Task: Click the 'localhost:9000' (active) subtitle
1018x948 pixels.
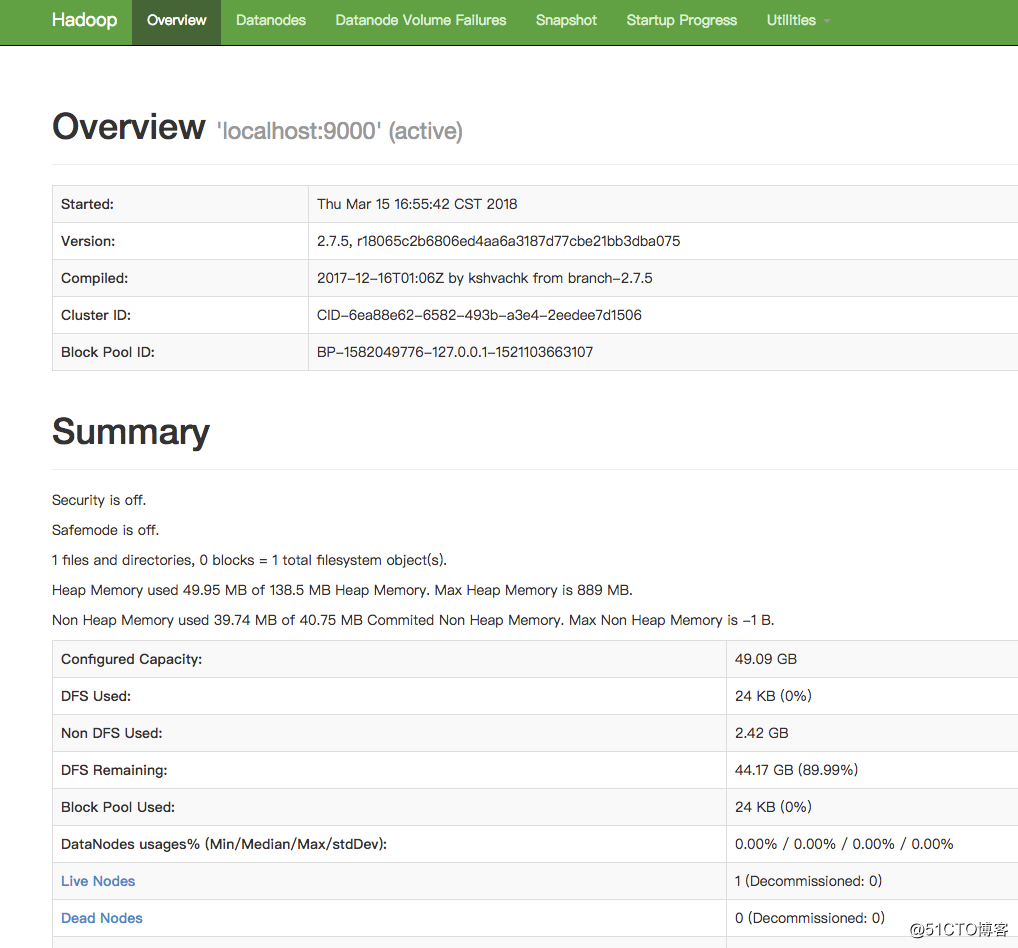Action: click(x=340, y=131)
